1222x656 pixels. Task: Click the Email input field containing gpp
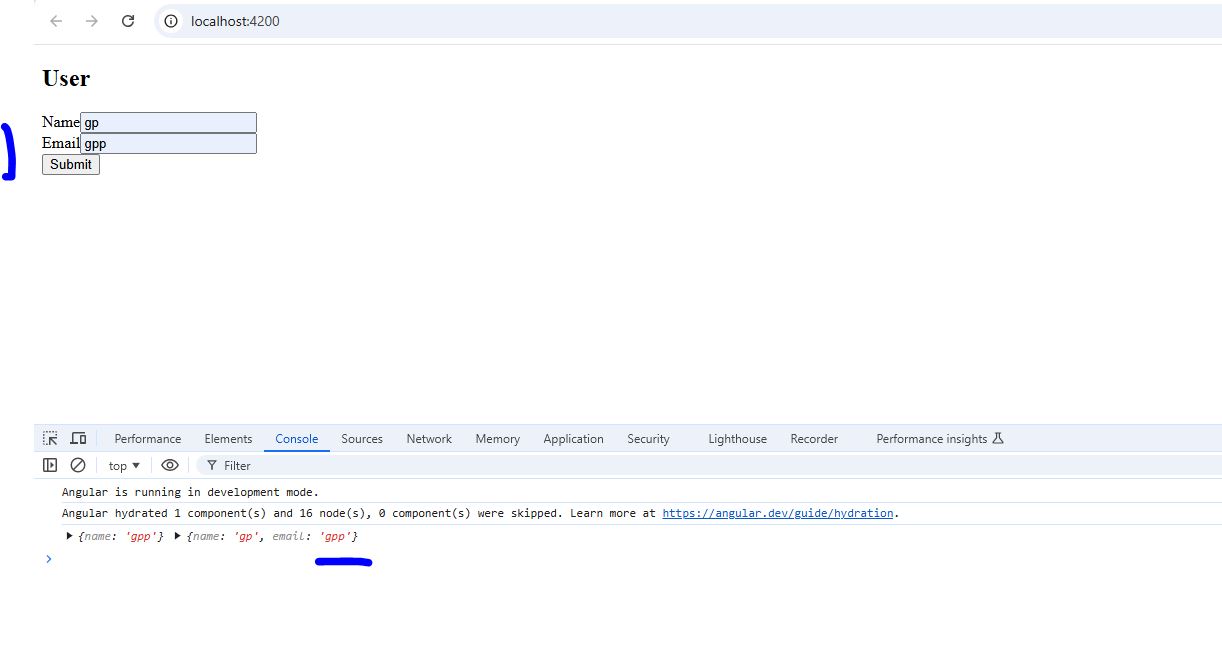pos(168,143)
